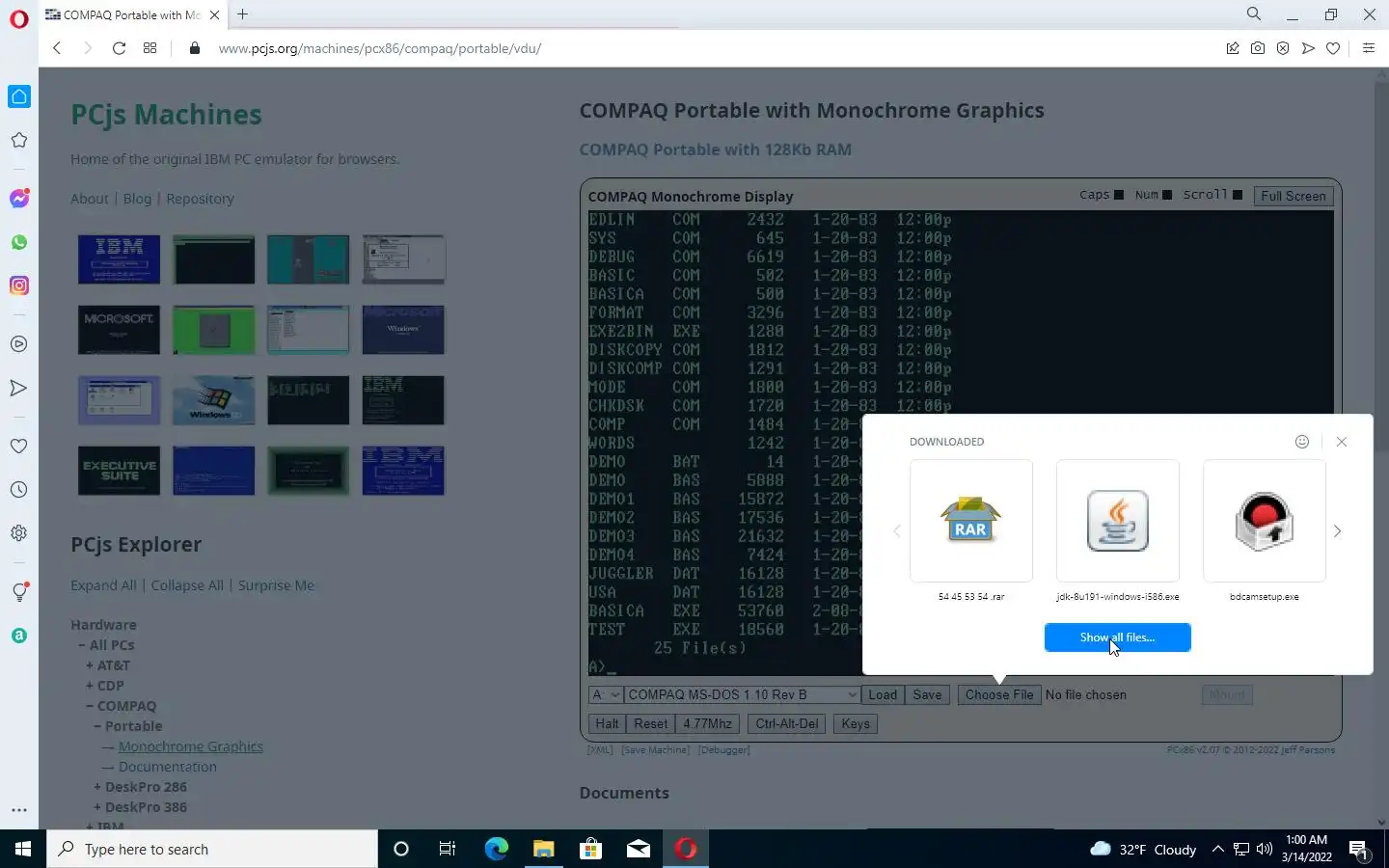Open File Explorer from taskbar
Image resolution: width=1389 pixels, height=868 pixels.
(x=543, y=849)
